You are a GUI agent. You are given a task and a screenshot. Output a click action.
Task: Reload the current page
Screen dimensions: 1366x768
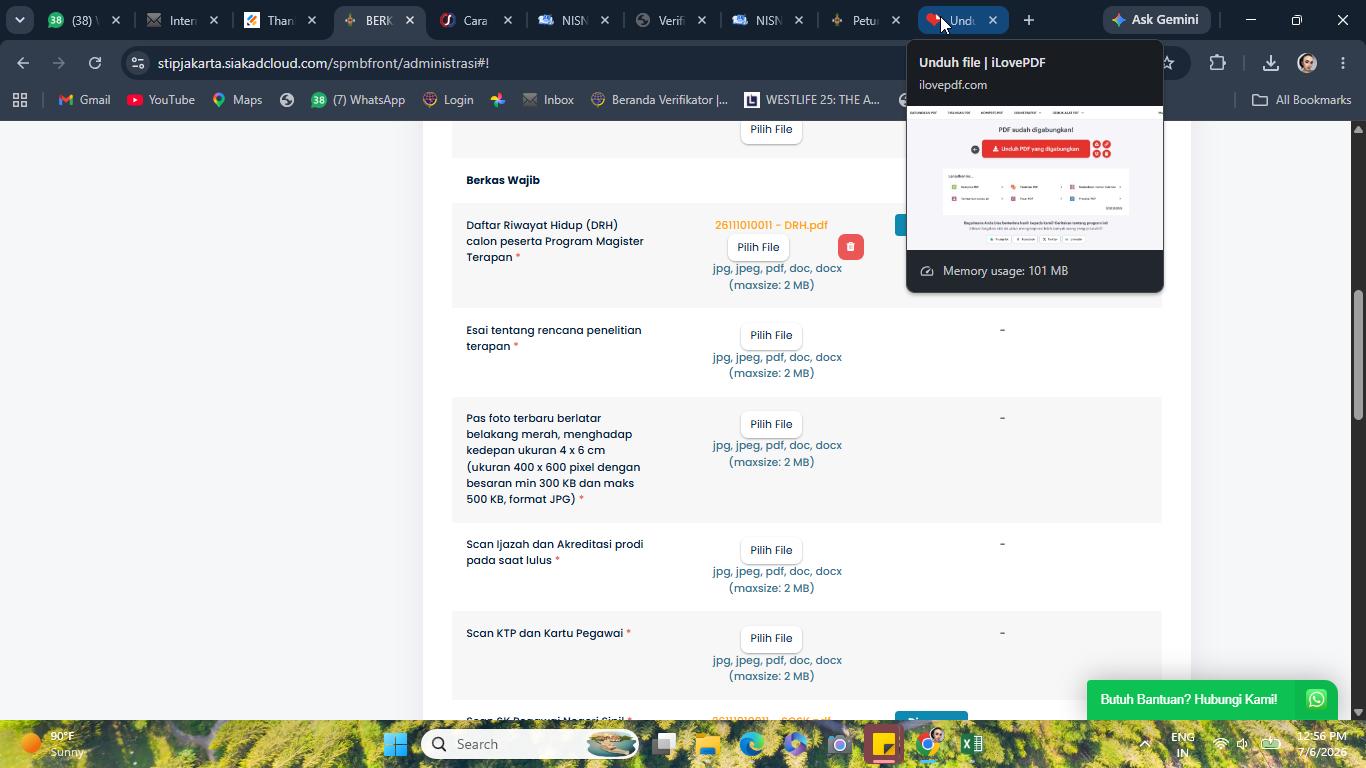[x=95, y=63]
